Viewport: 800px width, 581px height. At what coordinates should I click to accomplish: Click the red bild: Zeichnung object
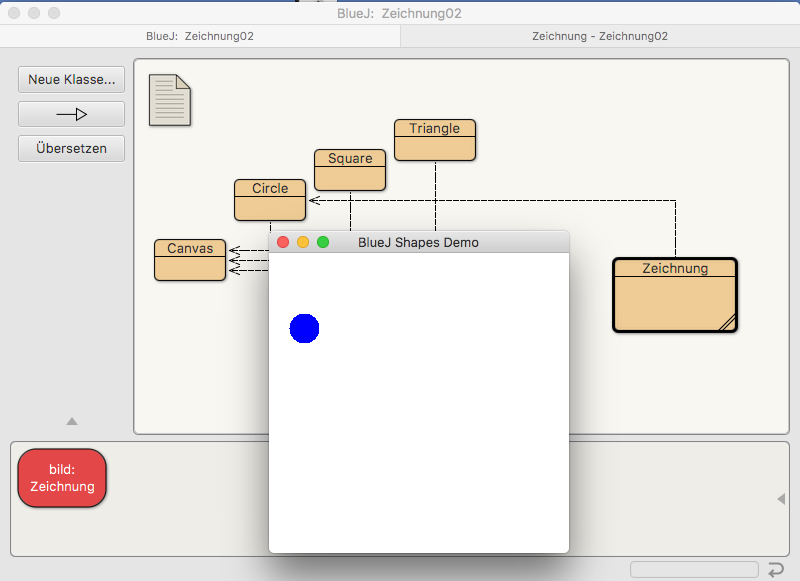[62, 478]
